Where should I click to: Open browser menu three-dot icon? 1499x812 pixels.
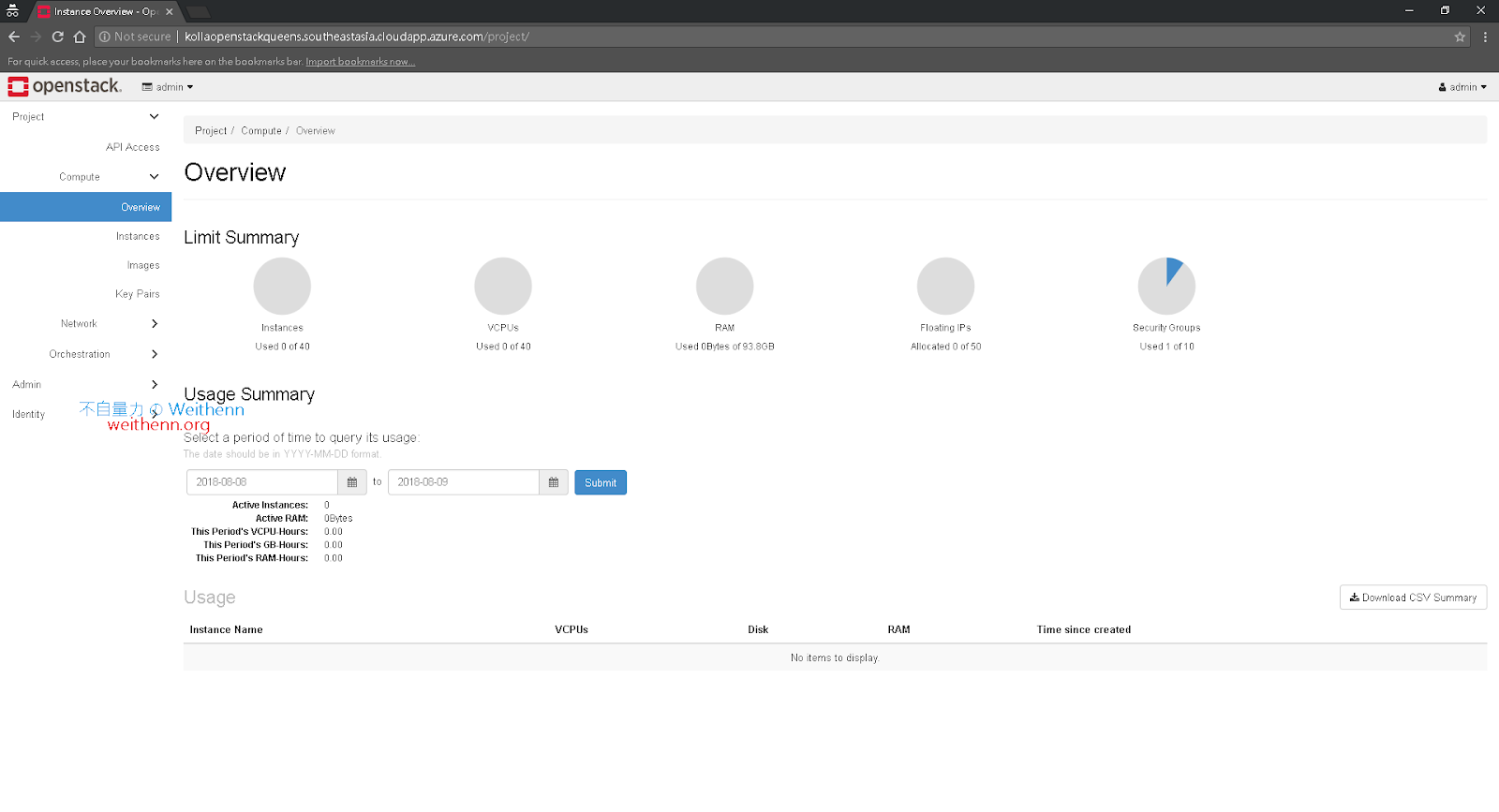(1485, 37)
